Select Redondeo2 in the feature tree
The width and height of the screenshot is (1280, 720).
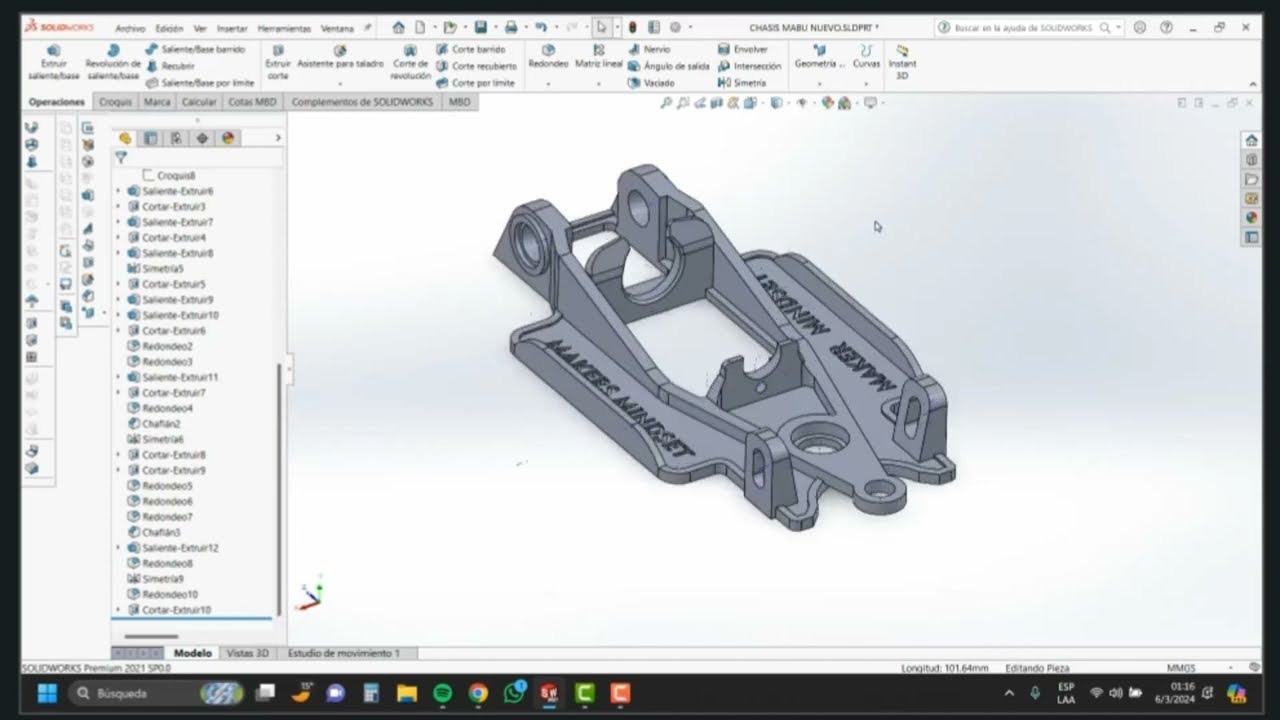coord(160,346)
